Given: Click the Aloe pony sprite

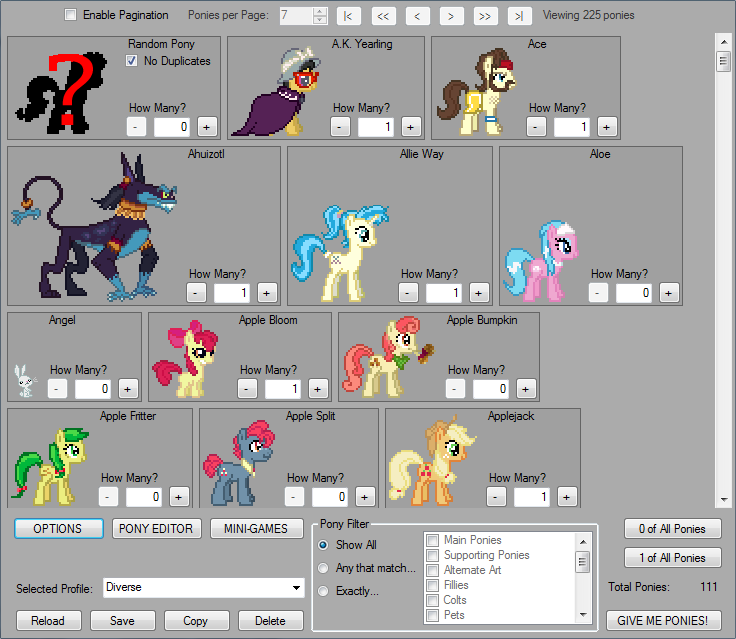Looking at the screenshot, I should [540, 261].
